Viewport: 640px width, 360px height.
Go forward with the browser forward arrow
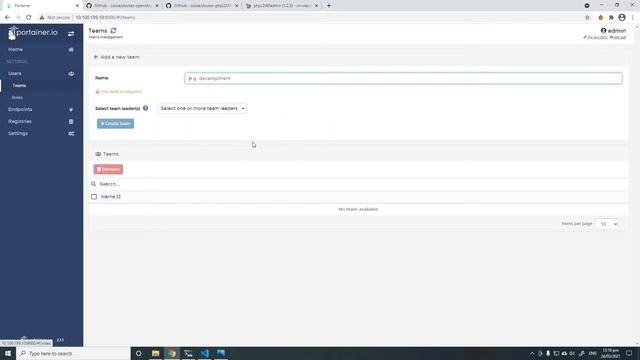pyautogui.click(x=18, y=18)
